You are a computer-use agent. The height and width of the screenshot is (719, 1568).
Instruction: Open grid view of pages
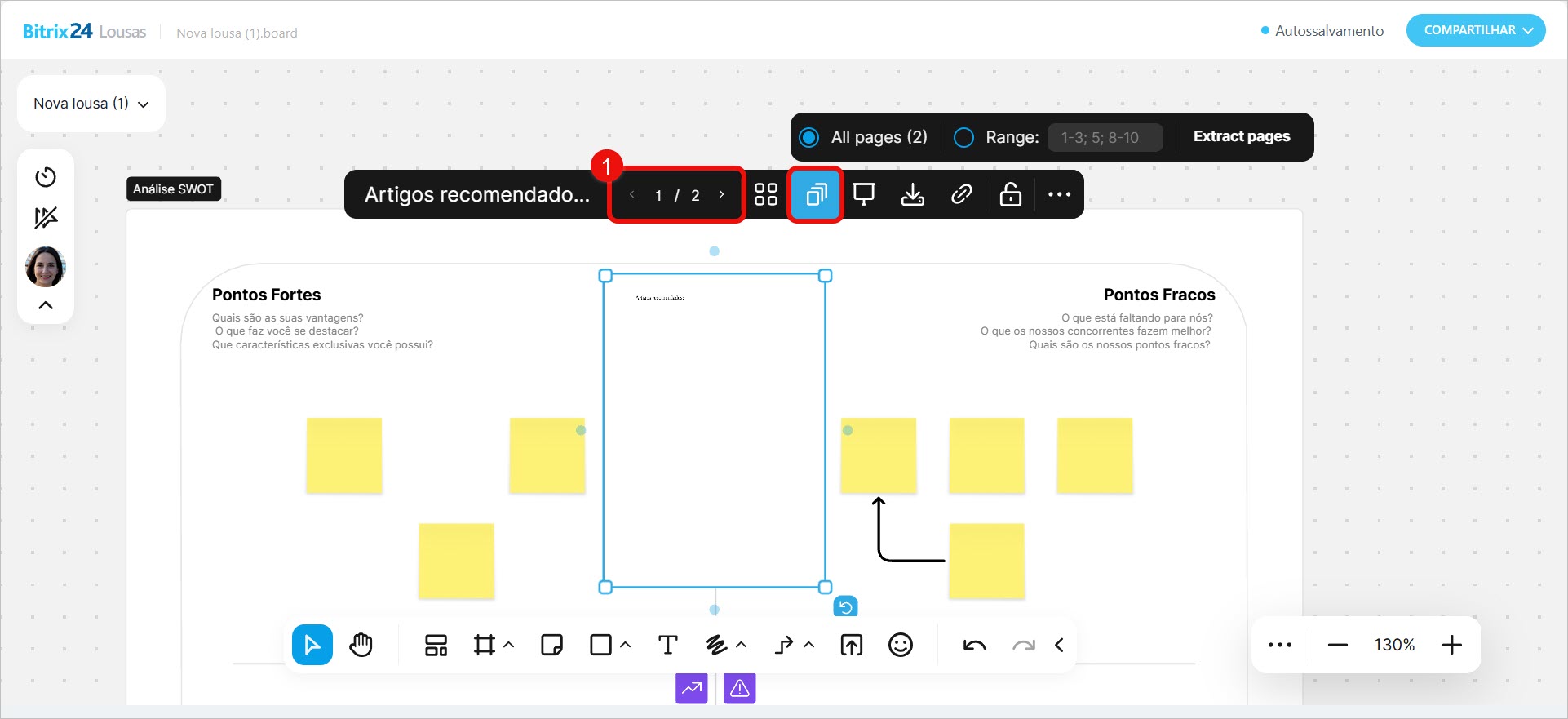click(765, 194)
